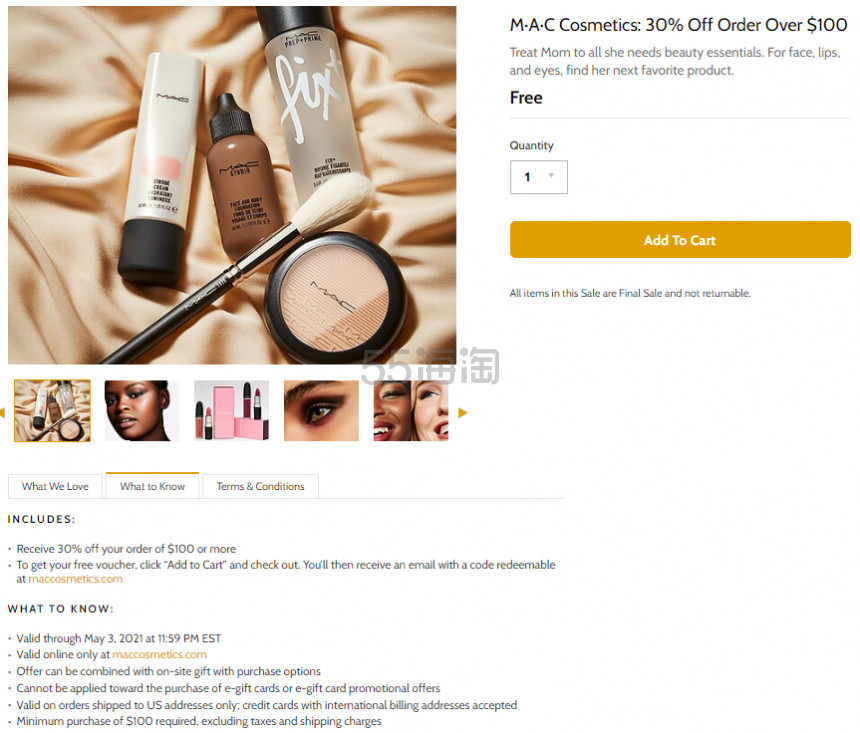Click the Quantity dropdown arrow

[551, 176]
